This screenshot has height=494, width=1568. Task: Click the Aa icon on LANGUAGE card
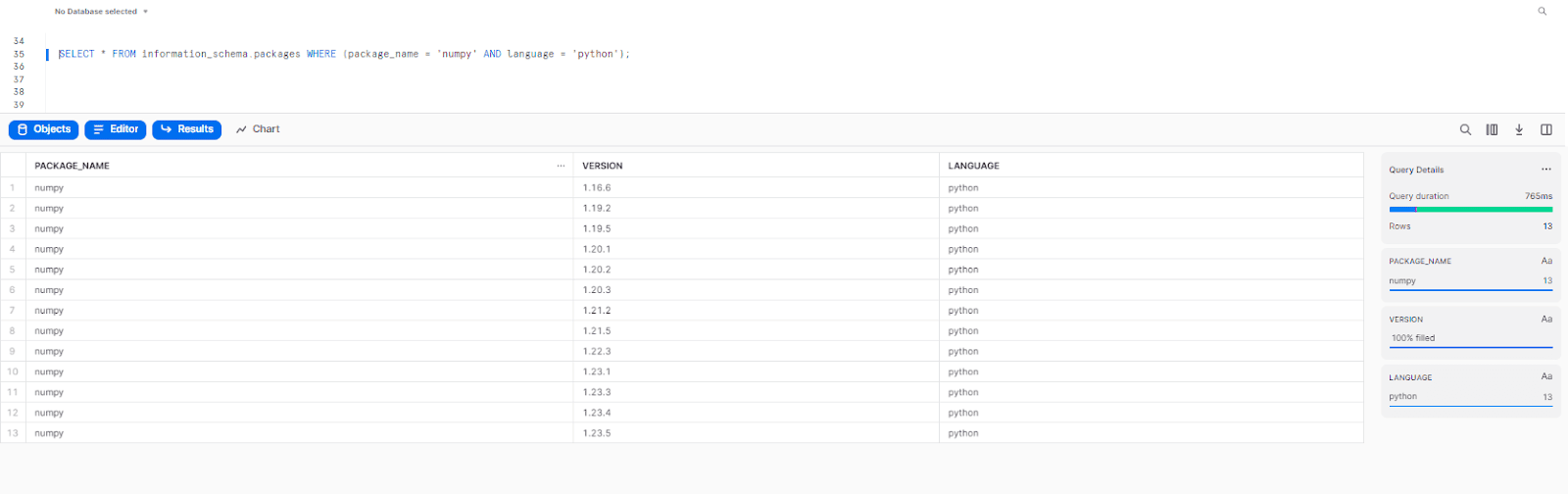coord(1546,376)
